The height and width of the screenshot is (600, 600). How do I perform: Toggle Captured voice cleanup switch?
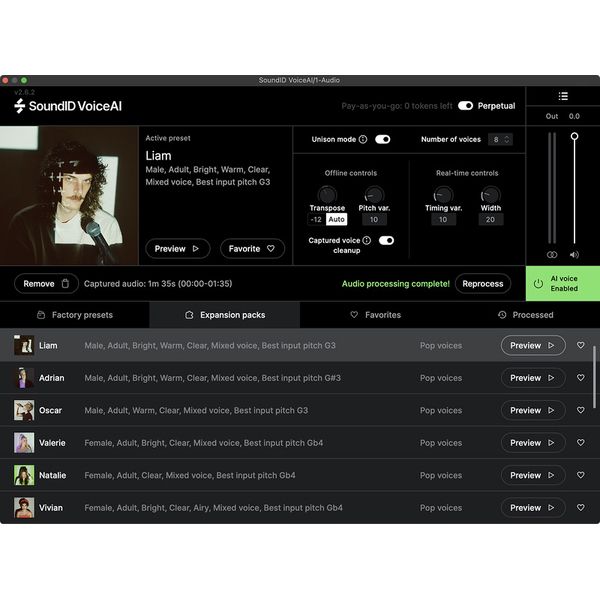[x=386, y=240]
